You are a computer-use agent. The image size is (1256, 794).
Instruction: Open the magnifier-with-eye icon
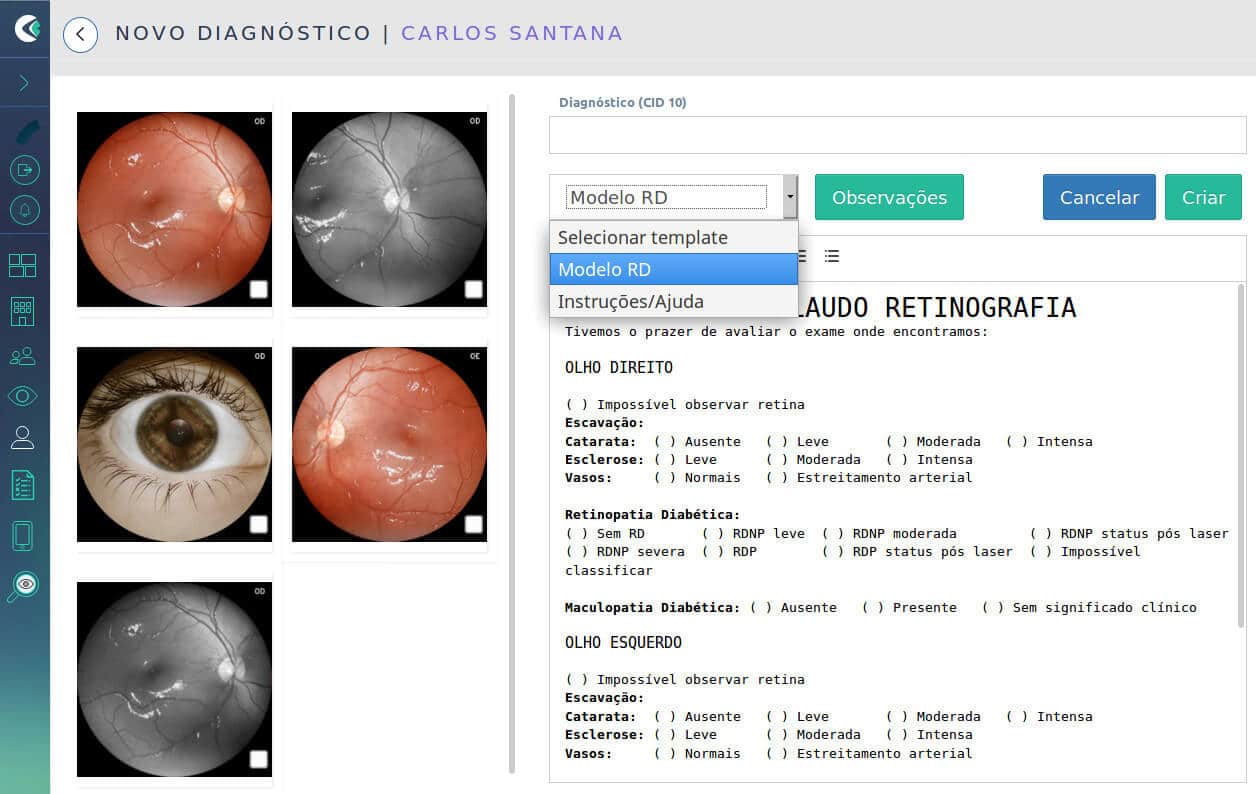tap(22, 586)
